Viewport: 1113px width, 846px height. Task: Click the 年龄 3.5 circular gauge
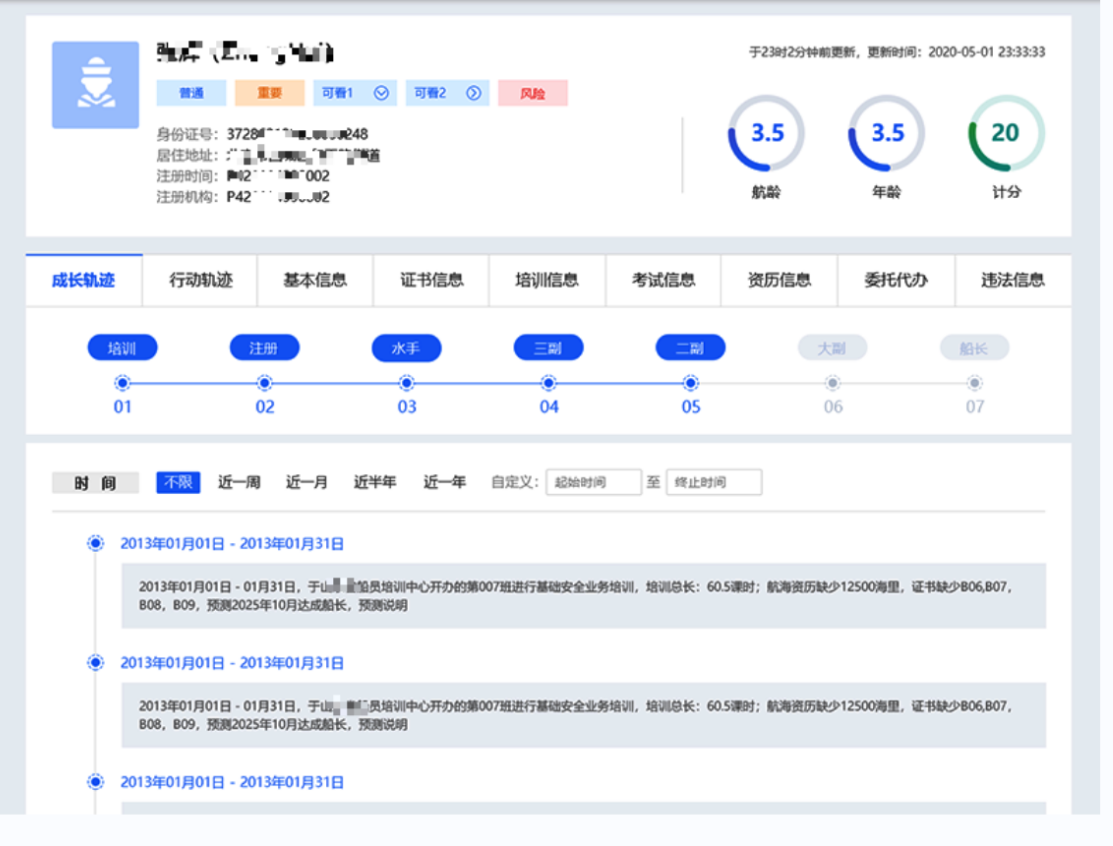(x=887, y=133)
